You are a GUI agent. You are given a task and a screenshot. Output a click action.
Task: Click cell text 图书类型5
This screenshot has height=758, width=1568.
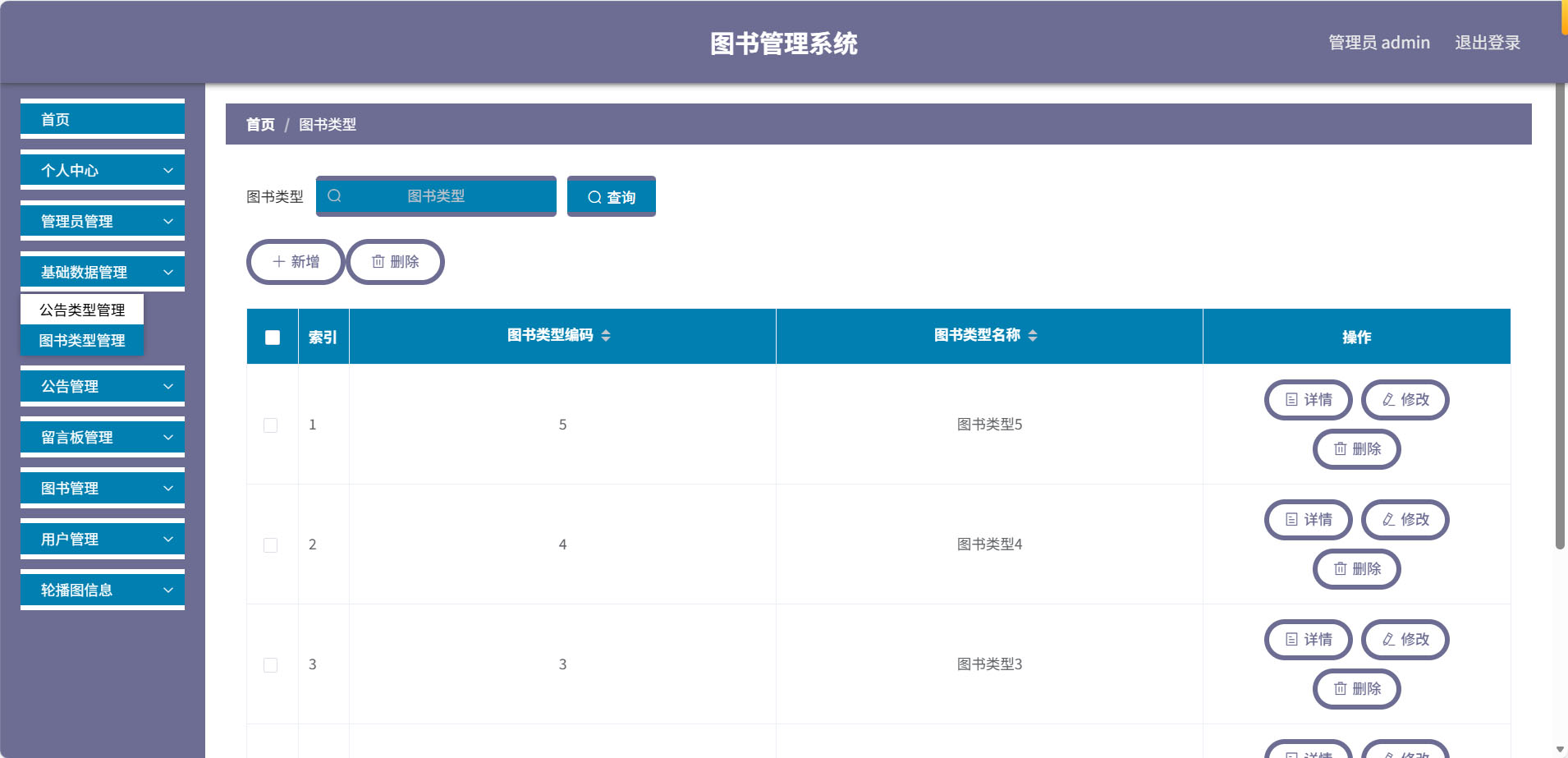[x=989, y=425]
